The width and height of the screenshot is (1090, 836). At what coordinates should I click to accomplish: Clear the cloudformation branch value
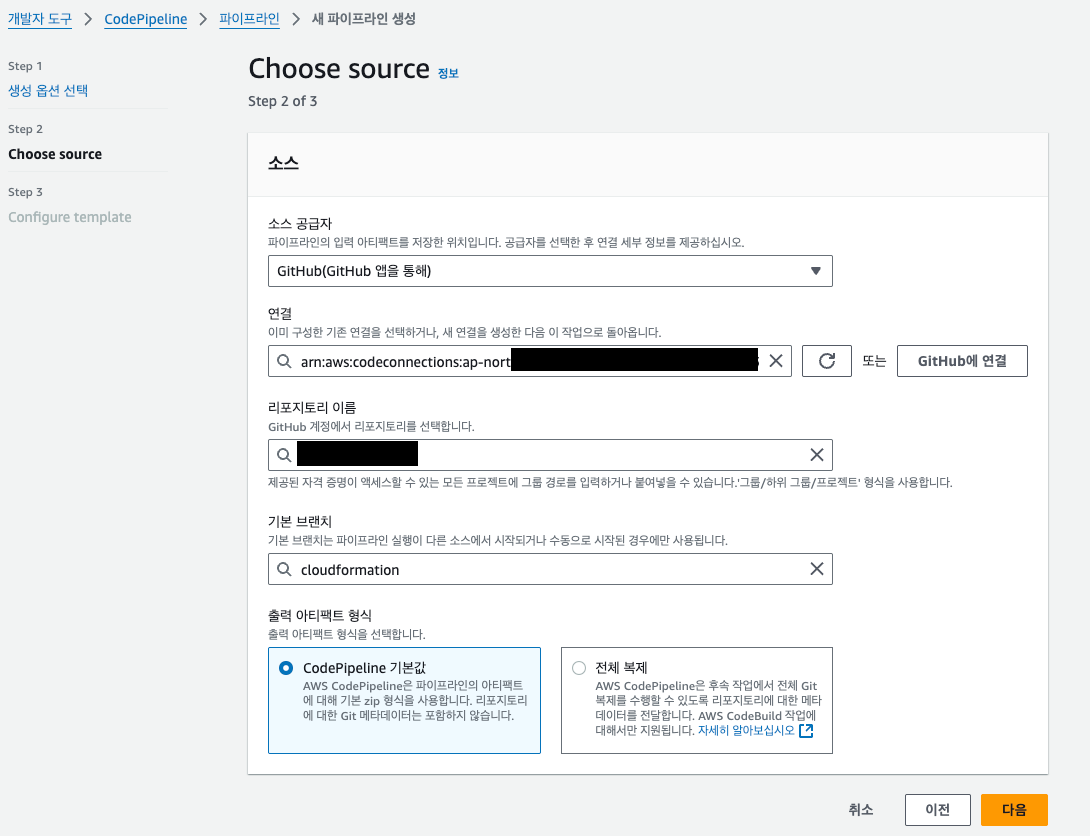[x=817, y=569]
